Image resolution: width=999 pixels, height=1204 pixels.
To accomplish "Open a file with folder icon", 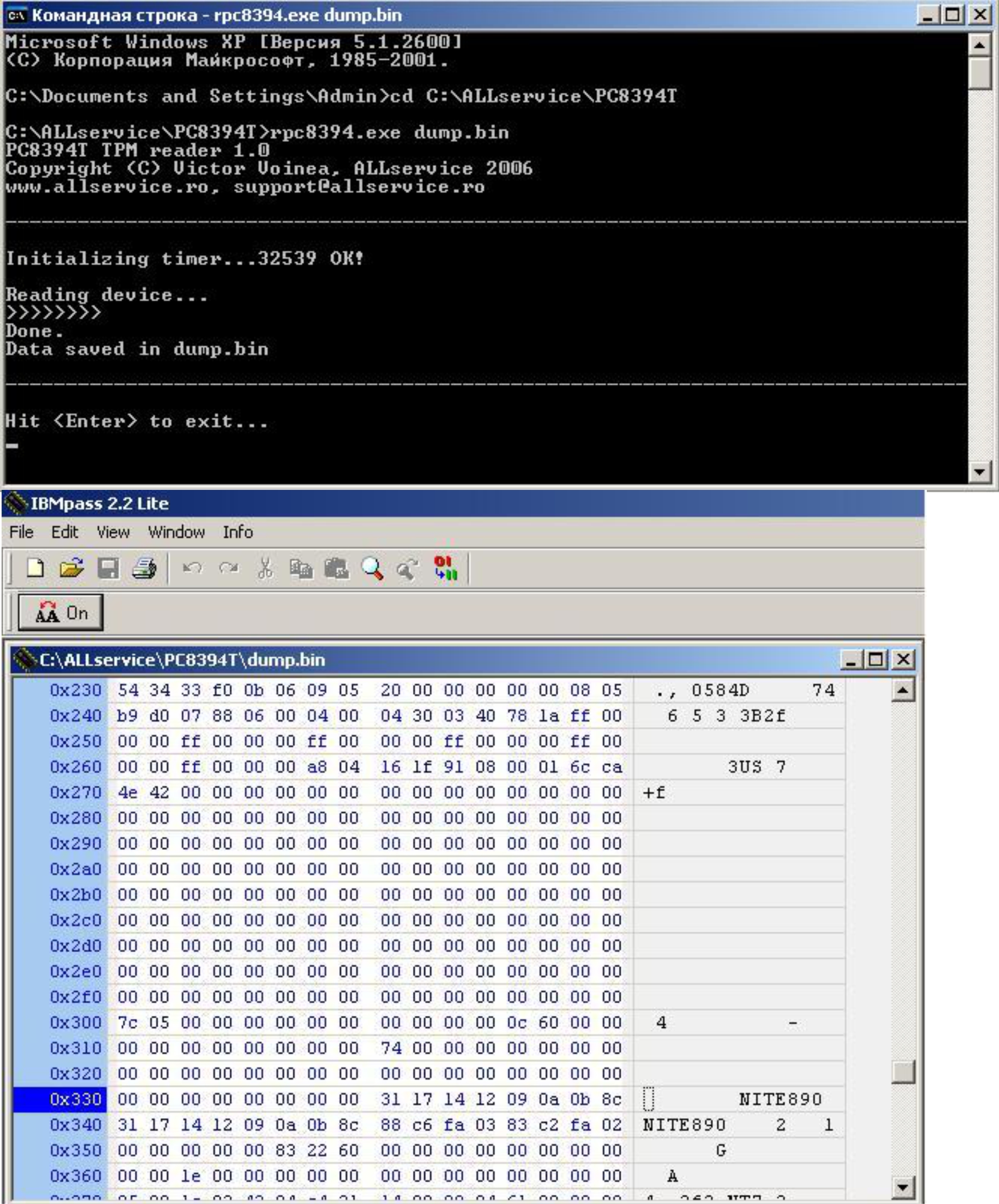I will click(x=72, y=568).
